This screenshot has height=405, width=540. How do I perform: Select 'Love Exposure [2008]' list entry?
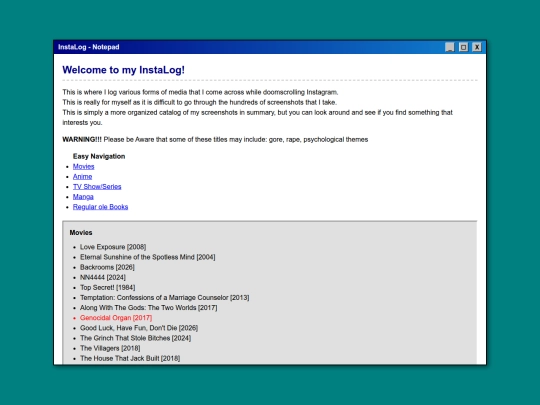coord(113,247)
